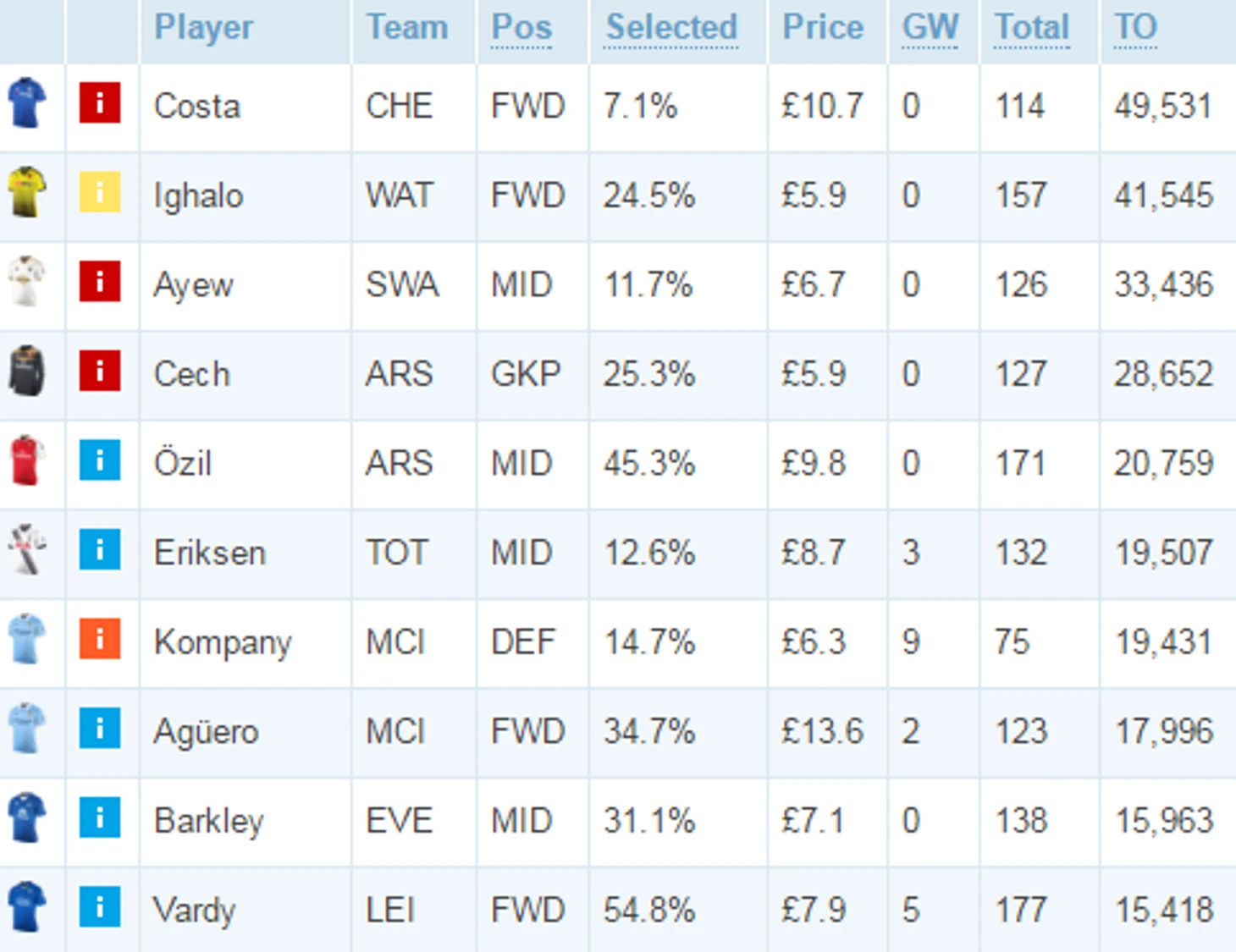Sort by GW points header
The image size is (1236, 952).
(930, 27)
